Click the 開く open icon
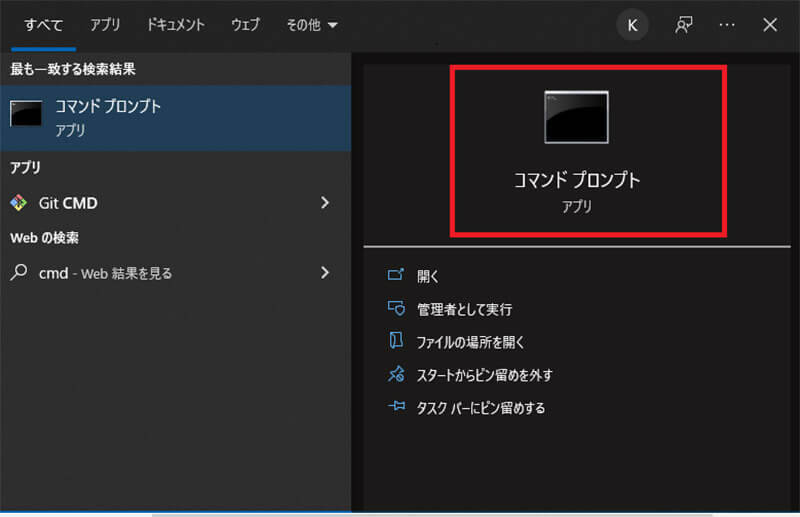 click(396, 276)
